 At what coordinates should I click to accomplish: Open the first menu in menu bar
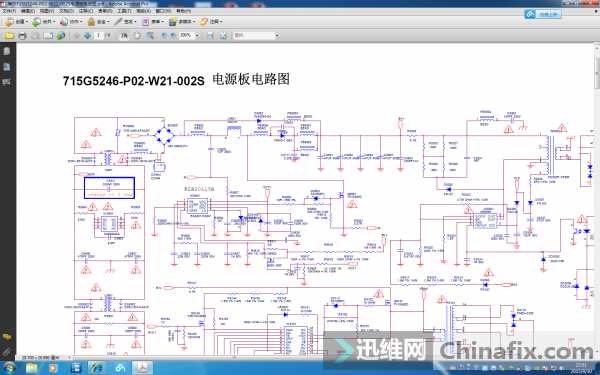[x=9, y=11]
